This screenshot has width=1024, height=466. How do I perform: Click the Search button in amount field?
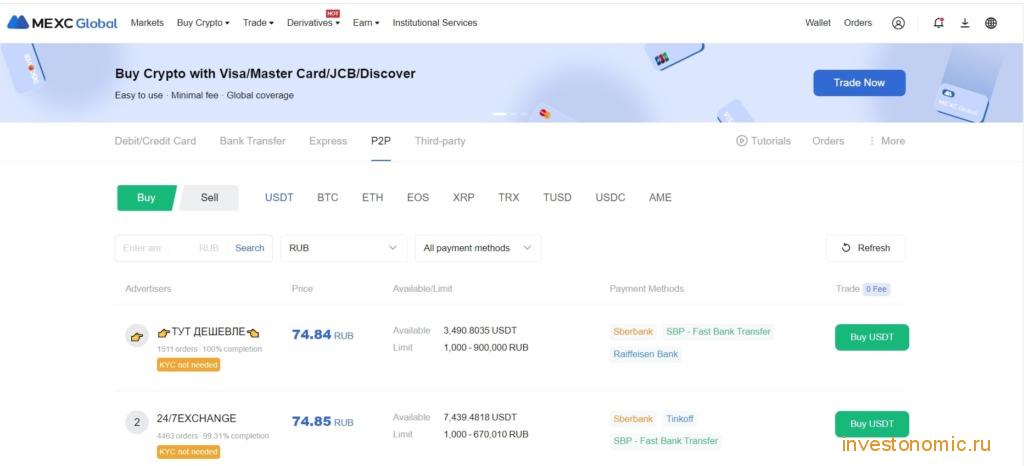249,248
